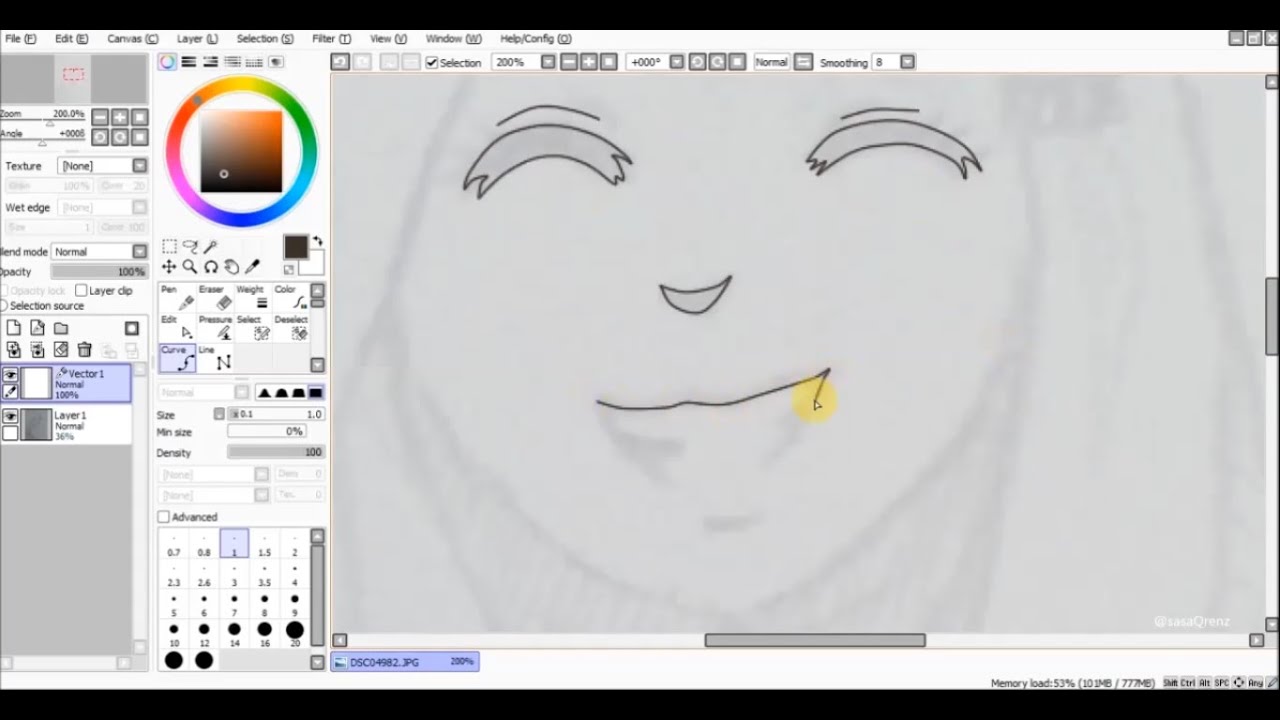Open the Layer menu
The image size is (1280, 720).
click(197, 38)
